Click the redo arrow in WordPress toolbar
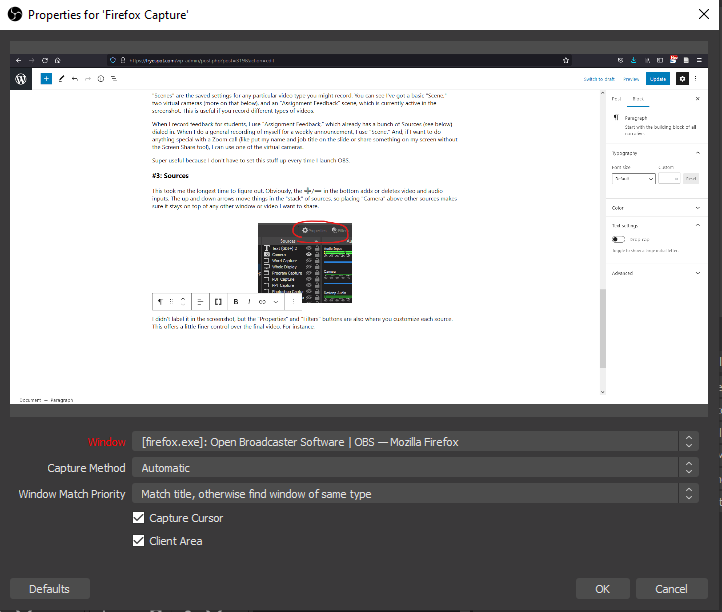 pos(88,79)
